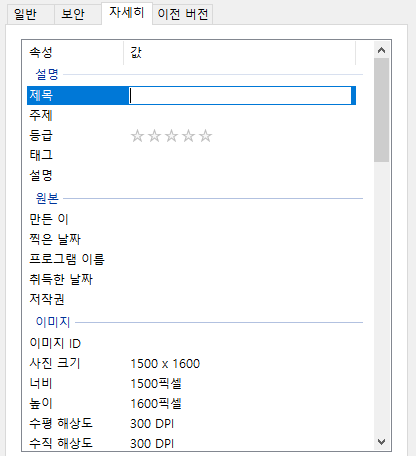Click the 값 column header
This screenshot has height=456, width=416.
pyautogui.click(x=239, y=52)
